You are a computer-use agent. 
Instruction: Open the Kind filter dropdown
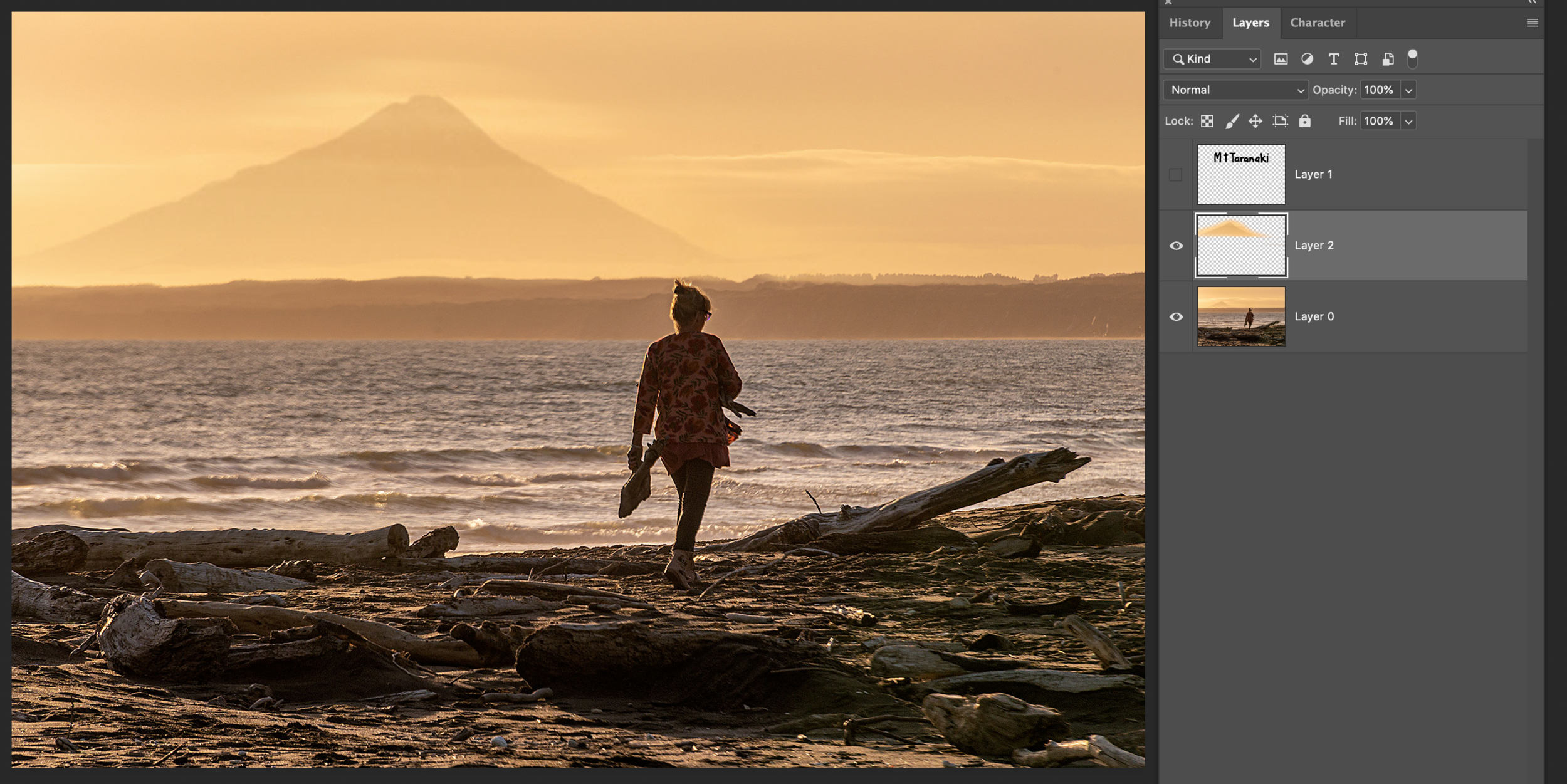[1212, 59]
